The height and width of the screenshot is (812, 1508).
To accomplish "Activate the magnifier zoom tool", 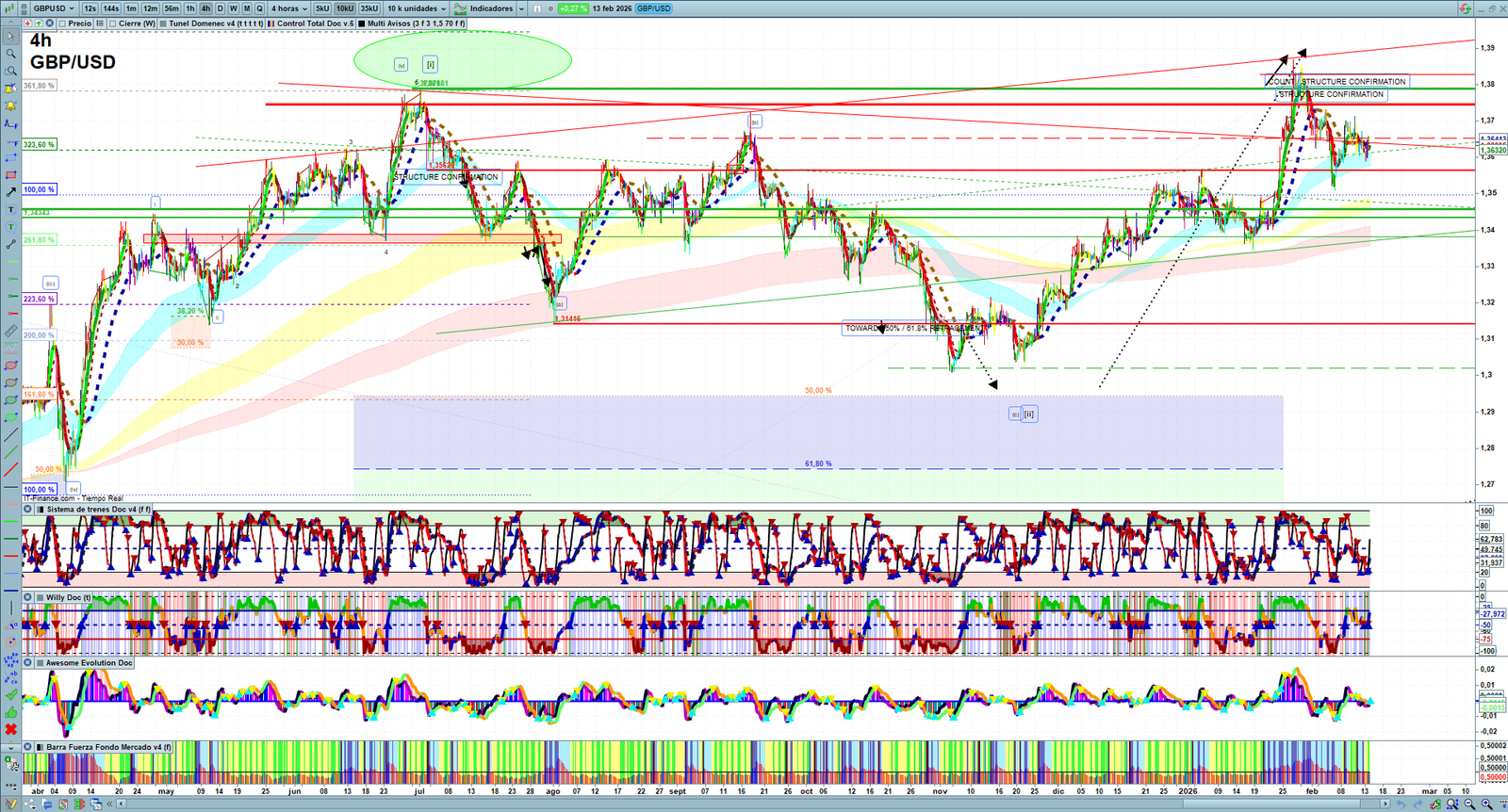I will click(10, 54).
